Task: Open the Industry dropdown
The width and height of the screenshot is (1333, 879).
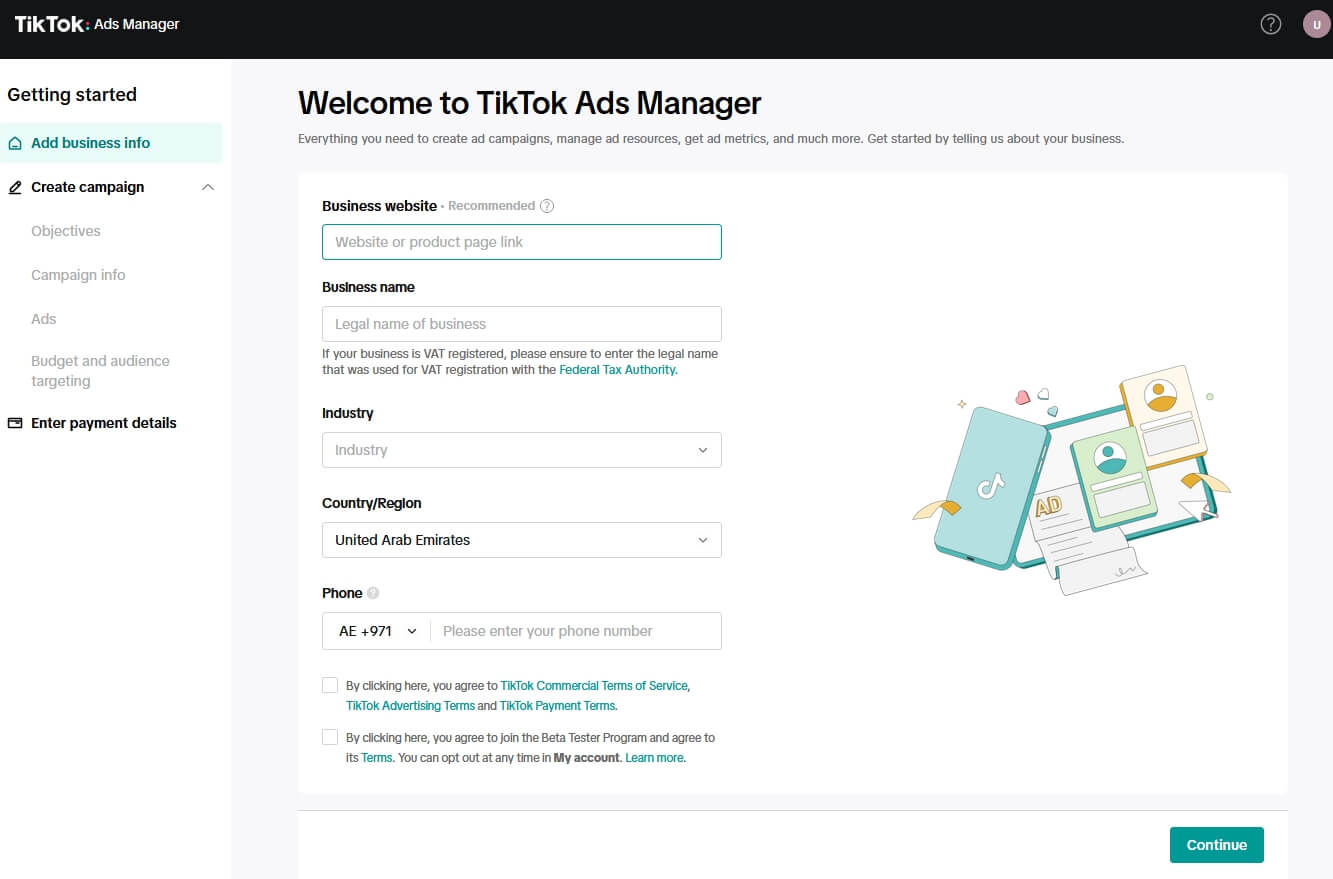Action: (x=521, y=450)
